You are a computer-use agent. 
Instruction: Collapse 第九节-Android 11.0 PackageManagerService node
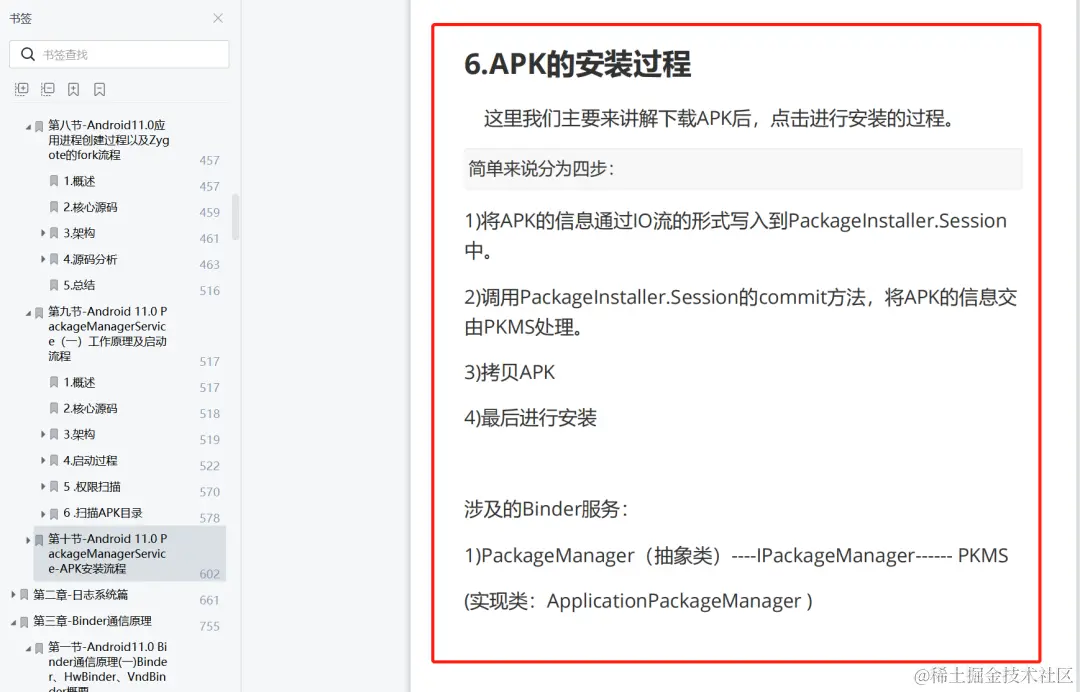click(x=28, y=313)
